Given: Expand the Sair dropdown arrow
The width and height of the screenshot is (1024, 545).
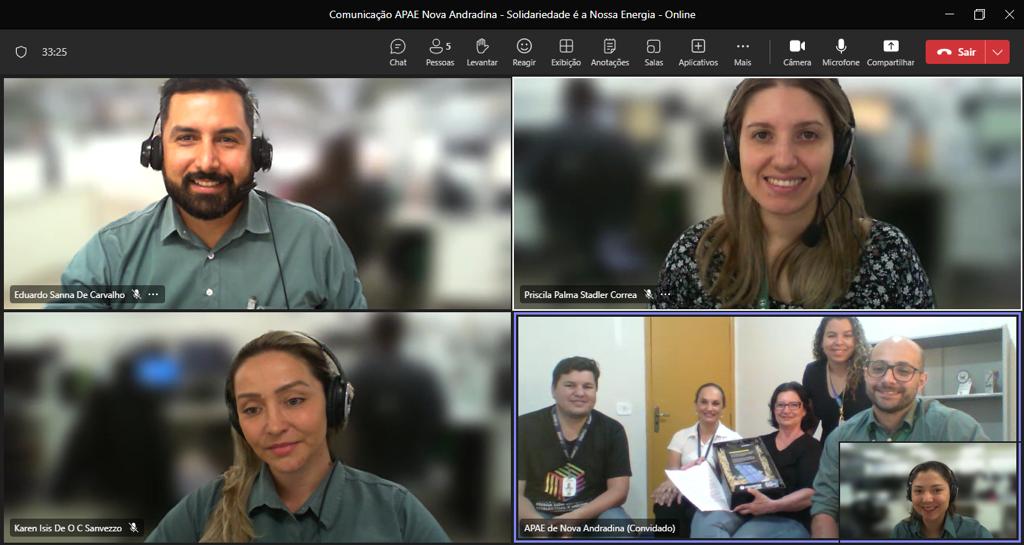Looking at the screenshot, I should click(x=997, y=52).
